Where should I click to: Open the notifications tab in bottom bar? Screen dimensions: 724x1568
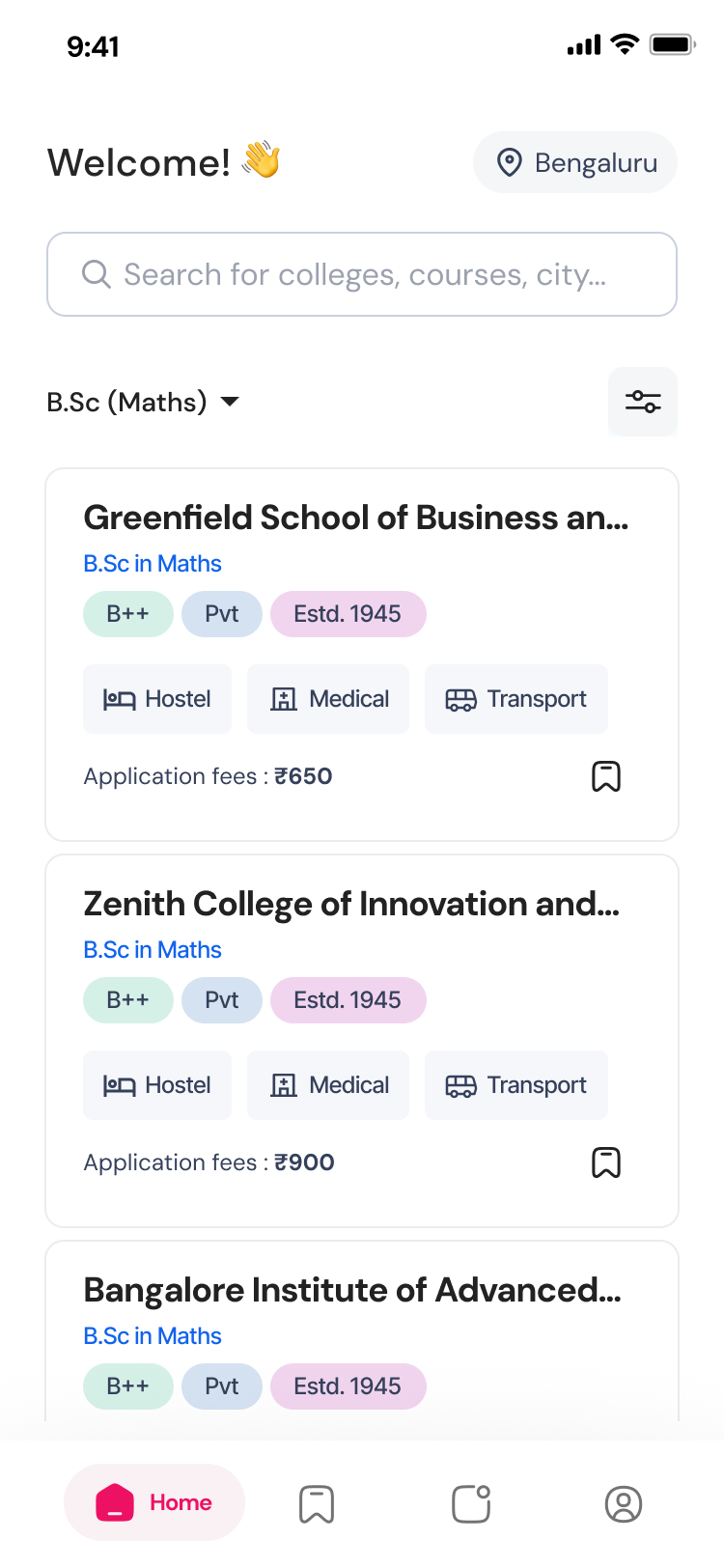[471, 1503]
